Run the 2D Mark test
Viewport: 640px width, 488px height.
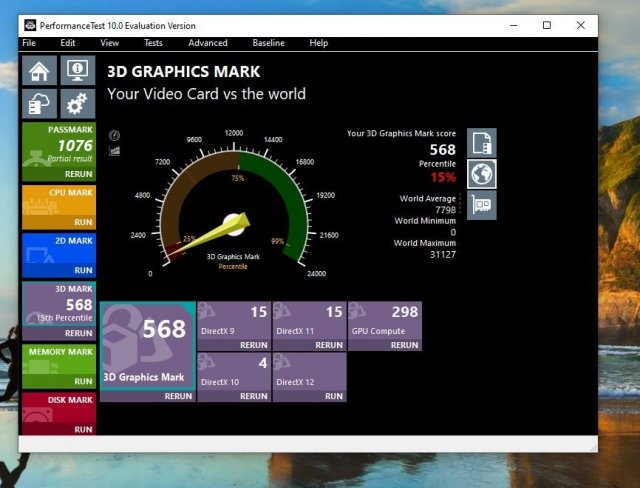(x=83, y=271)
